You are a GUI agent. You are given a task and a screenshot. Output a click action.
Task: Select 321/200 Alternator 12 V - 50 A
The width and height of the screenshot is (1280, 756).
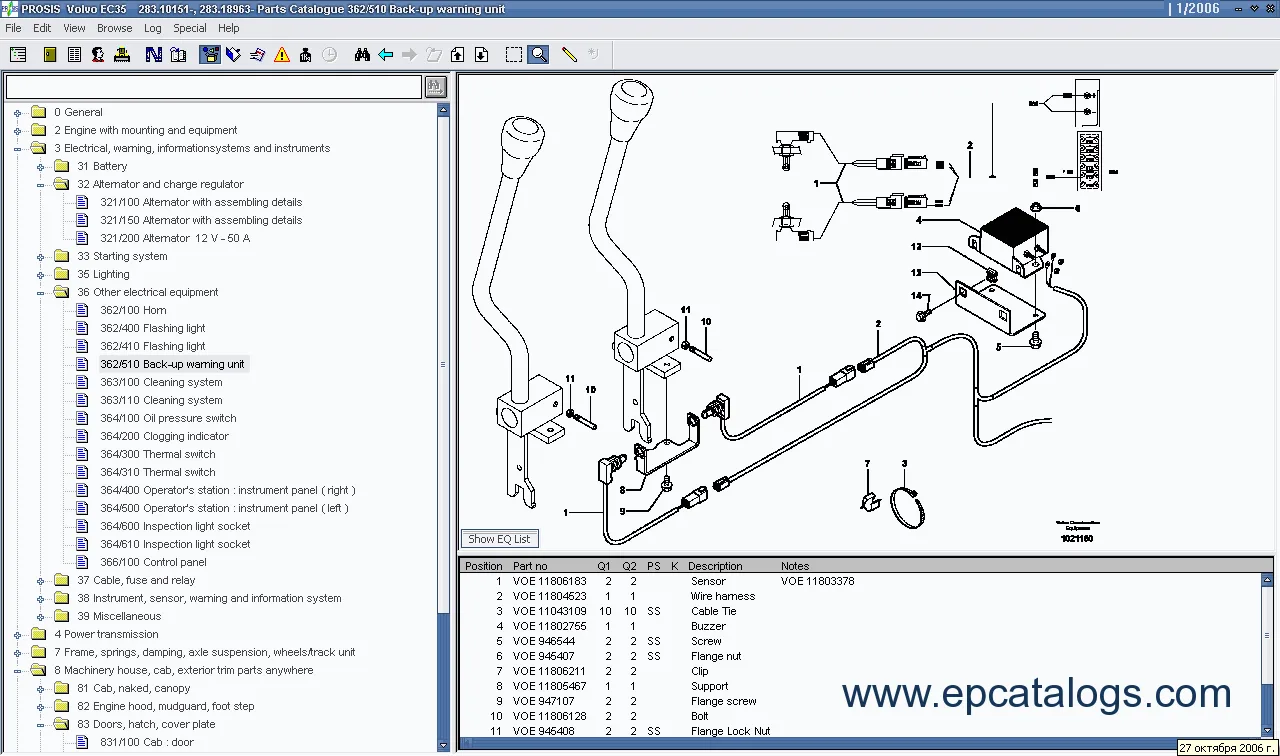tap(175, 238)
